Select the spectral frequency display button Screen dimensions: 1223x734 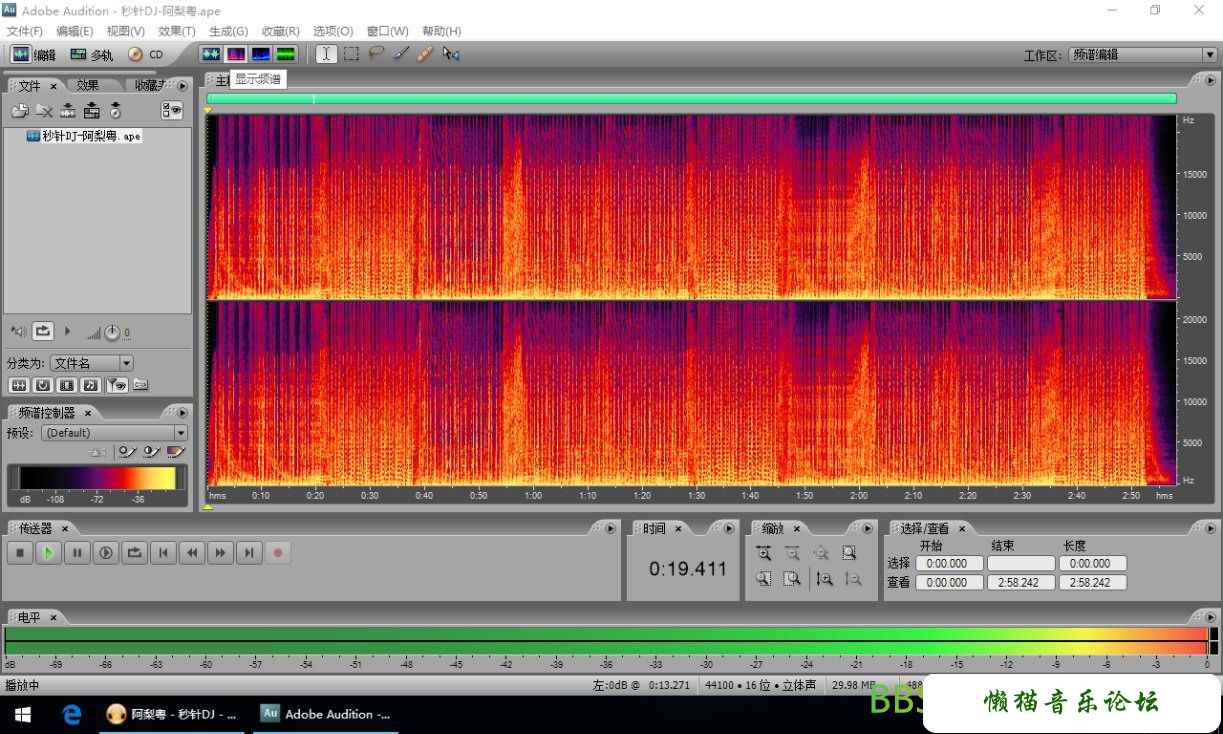236,54
